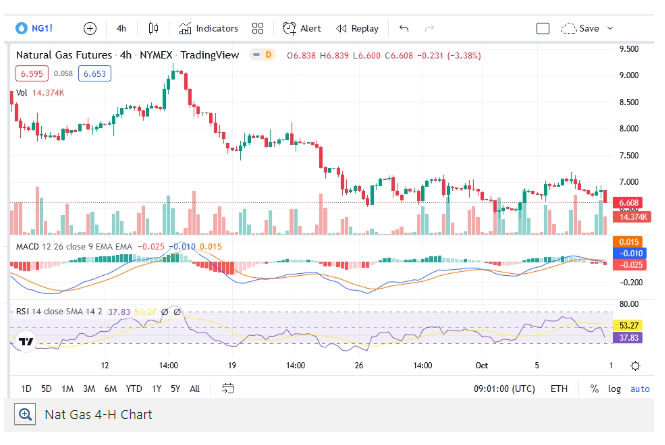The width and height of the screenshot is (665, 445).
Task: Open the Indicators dialog
Action: [208, 28]
